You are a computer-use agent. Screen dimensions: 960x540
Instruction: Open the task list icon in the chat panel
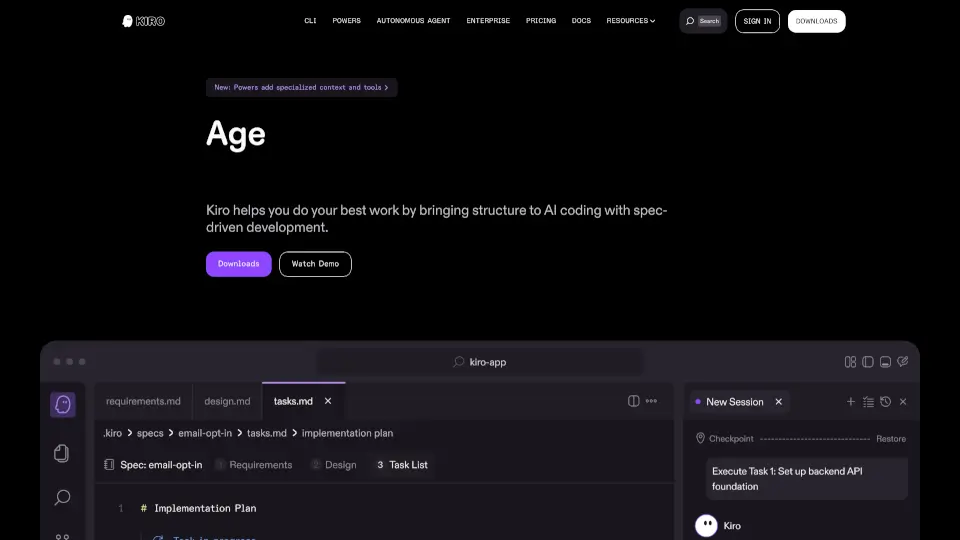(x=868, y=402)
